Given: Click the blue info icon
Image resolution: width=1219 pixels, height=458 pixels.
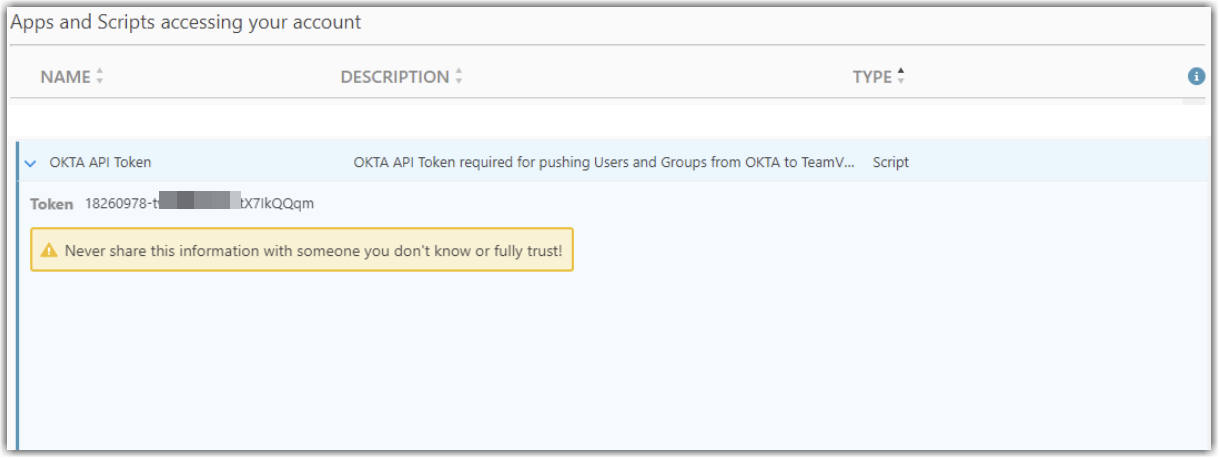Looking at the screenshot, I should (1195, 76).
